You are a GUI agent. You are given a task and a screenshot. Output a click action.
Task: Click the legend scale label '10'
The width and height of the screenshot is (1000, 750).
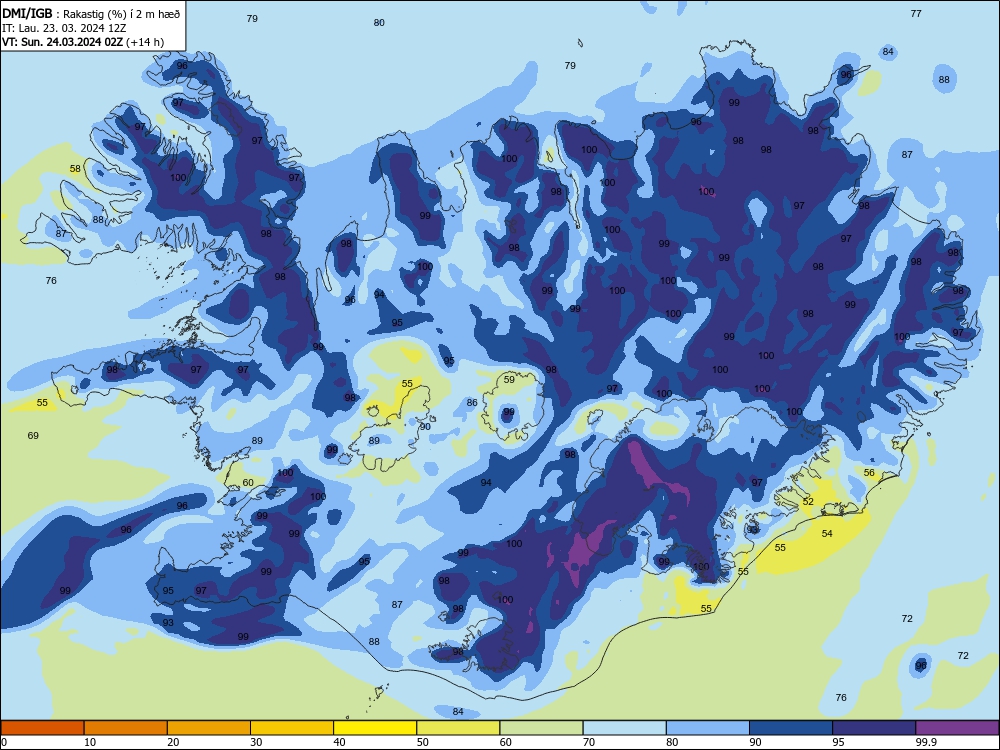coord(90,742)
